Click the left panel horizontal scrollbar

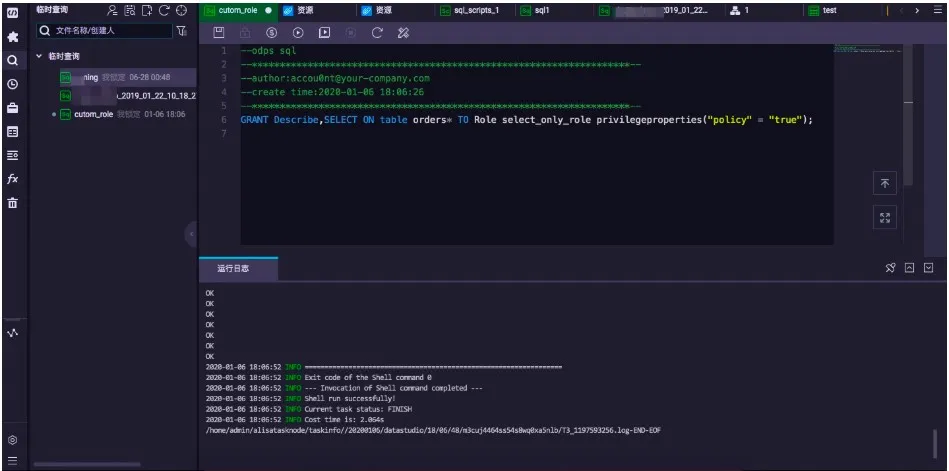coord(87,465)
